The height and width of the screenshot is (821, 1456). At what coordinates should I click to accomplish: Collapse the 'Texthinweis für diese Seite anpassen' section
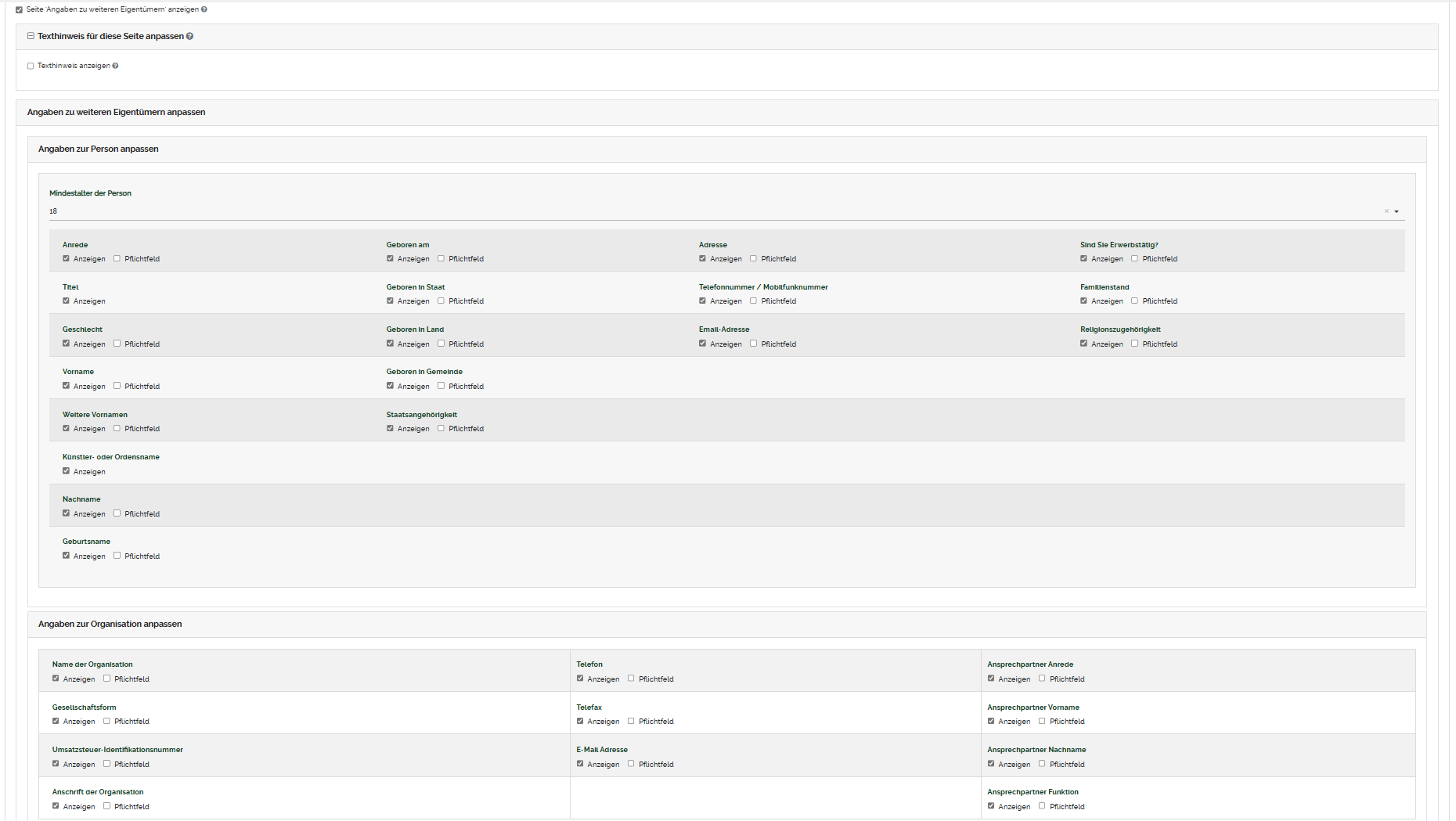coord(31,36)
